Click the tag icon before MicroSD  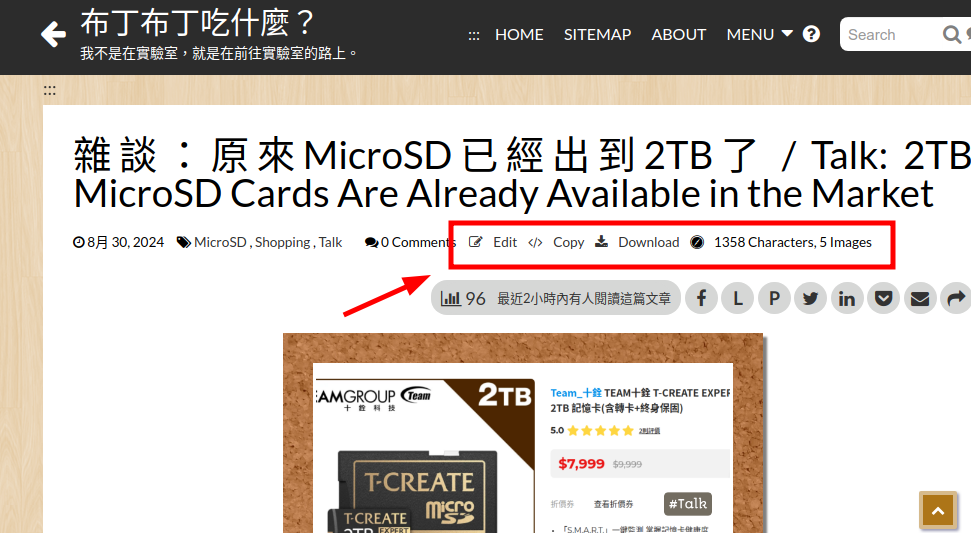(x=184, y=242)
